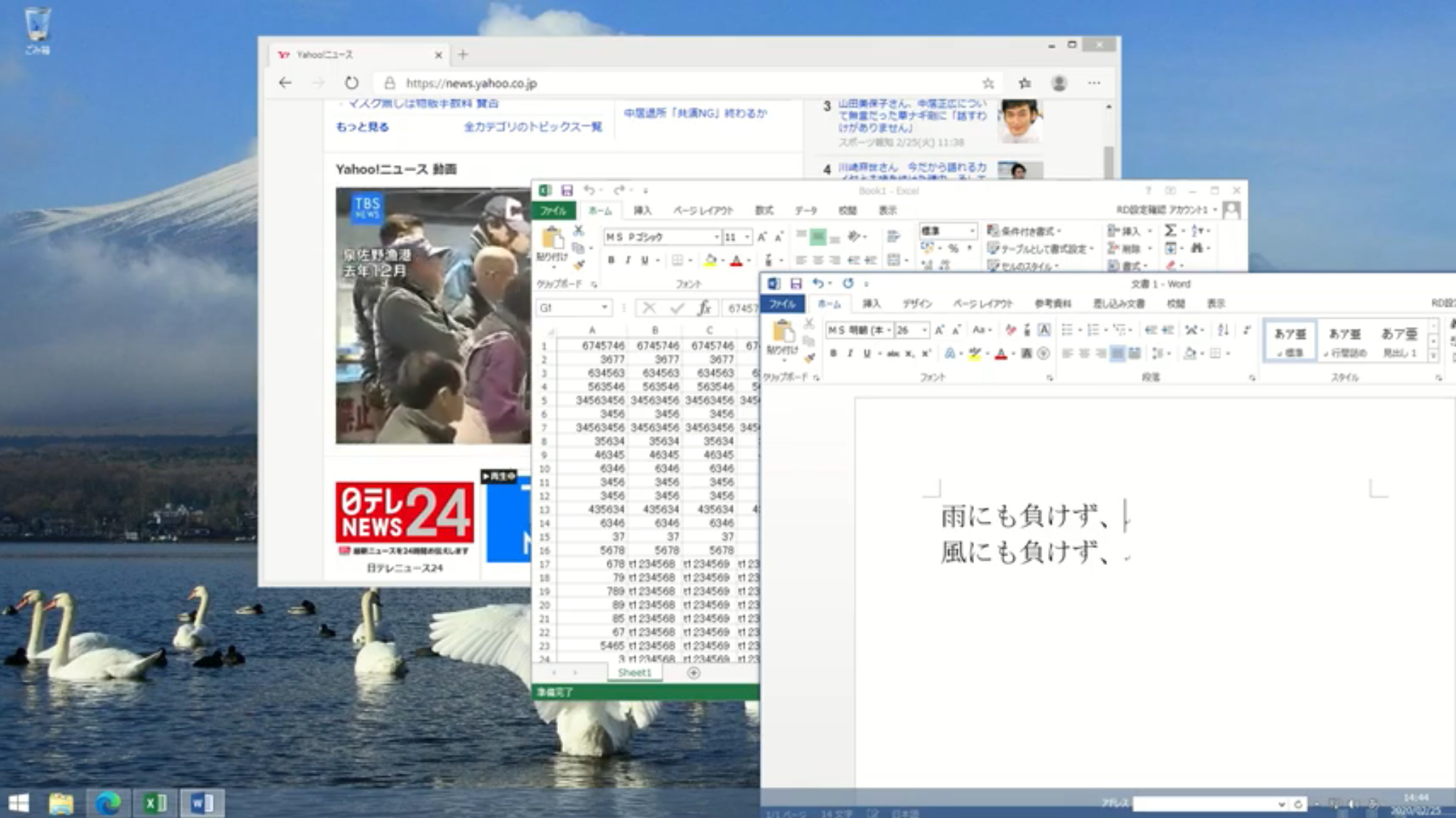Screen dimensions: 1456x818
Task: Open the taskbar address bar dropdown
Action: (x=1281, y=804)
